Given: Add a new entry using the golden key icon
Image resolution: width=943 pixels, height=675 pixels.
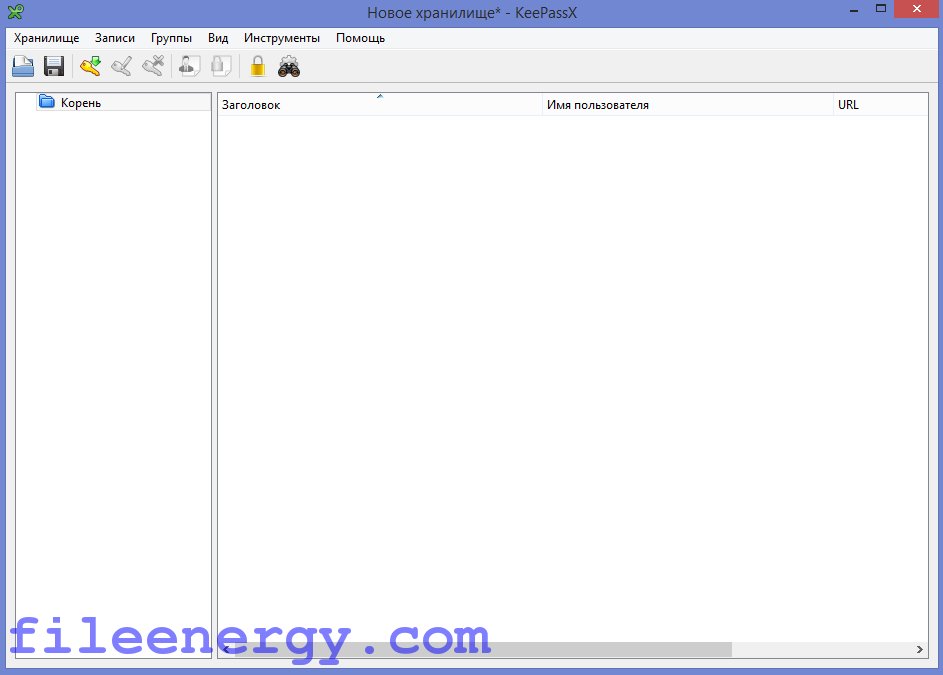Looking at the screenshot, I should coord(90,66).
